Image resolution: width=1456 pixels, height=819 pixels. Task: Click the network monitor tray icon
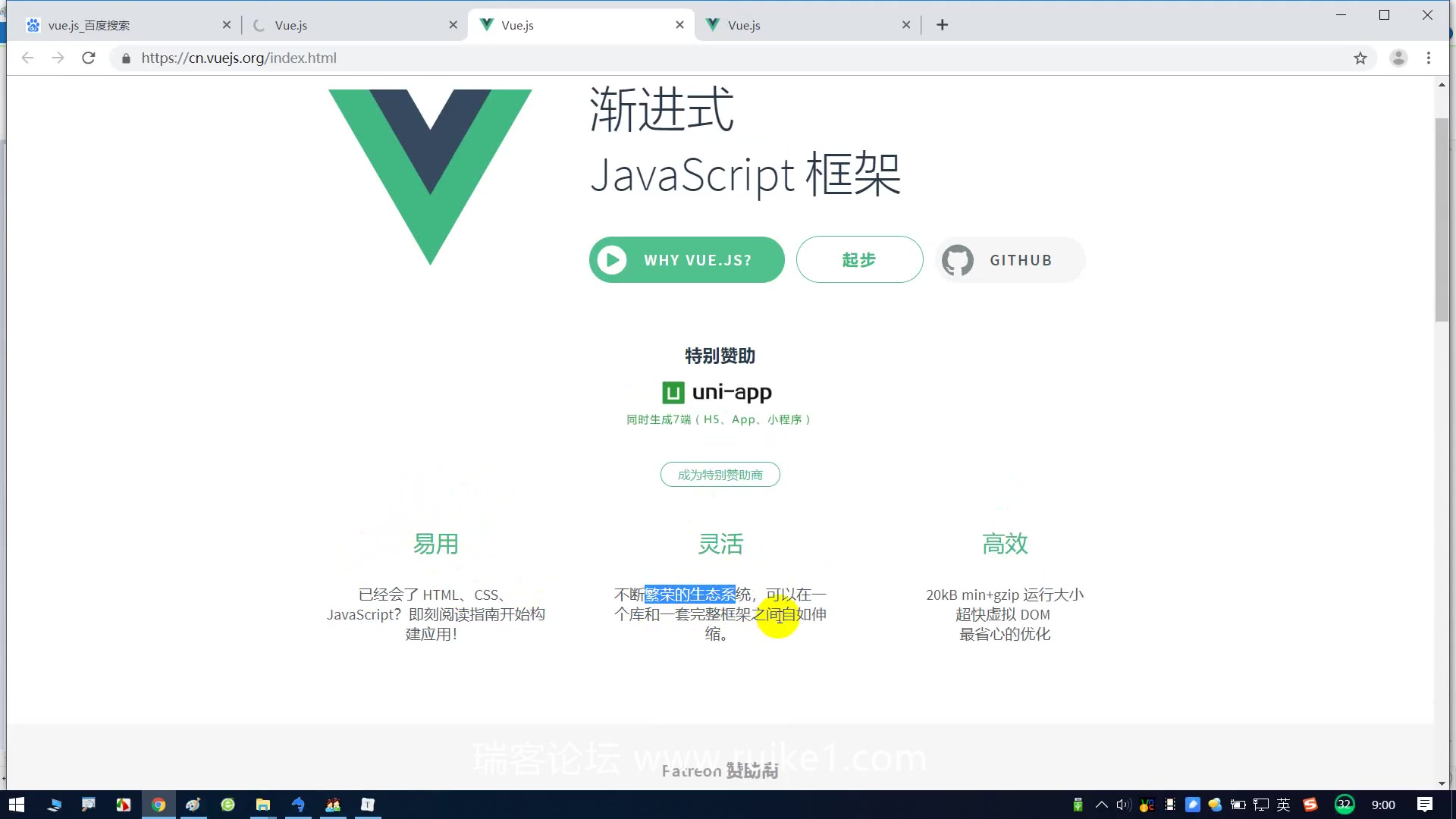tap(1261, 805)
